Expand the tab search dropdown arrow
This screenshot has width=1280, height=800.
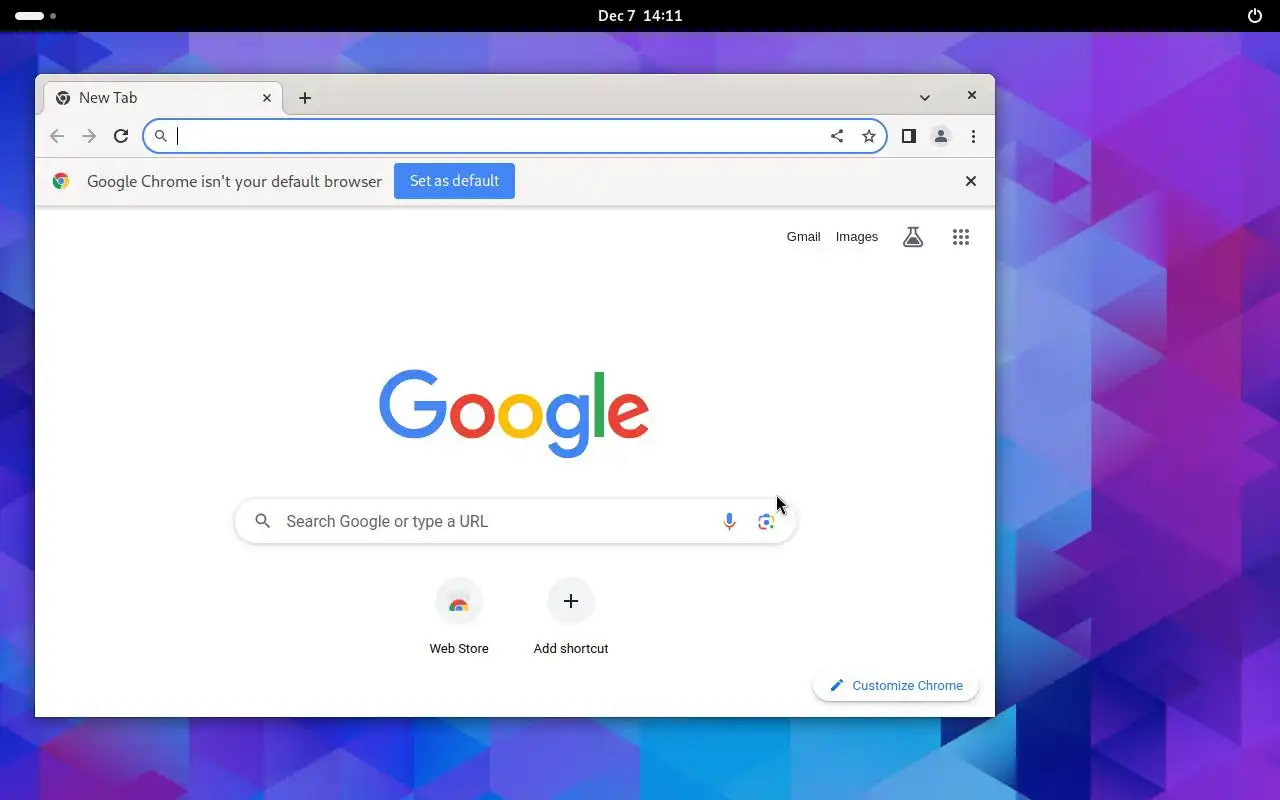925,97
